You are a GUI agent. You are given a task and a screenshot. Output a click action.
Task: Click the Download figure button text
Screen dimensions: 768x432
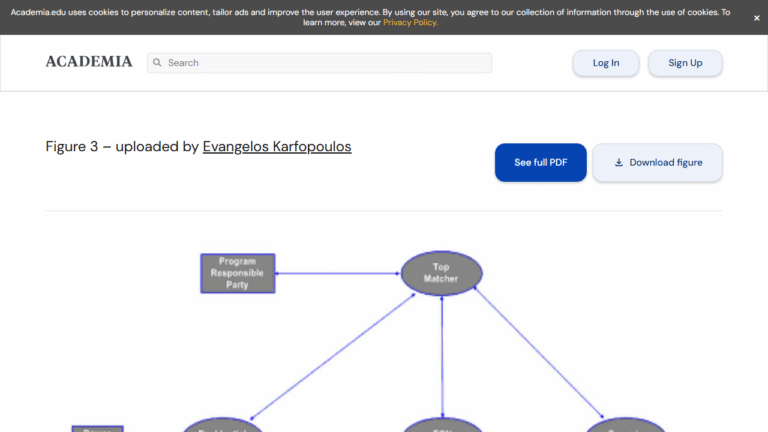665,163
